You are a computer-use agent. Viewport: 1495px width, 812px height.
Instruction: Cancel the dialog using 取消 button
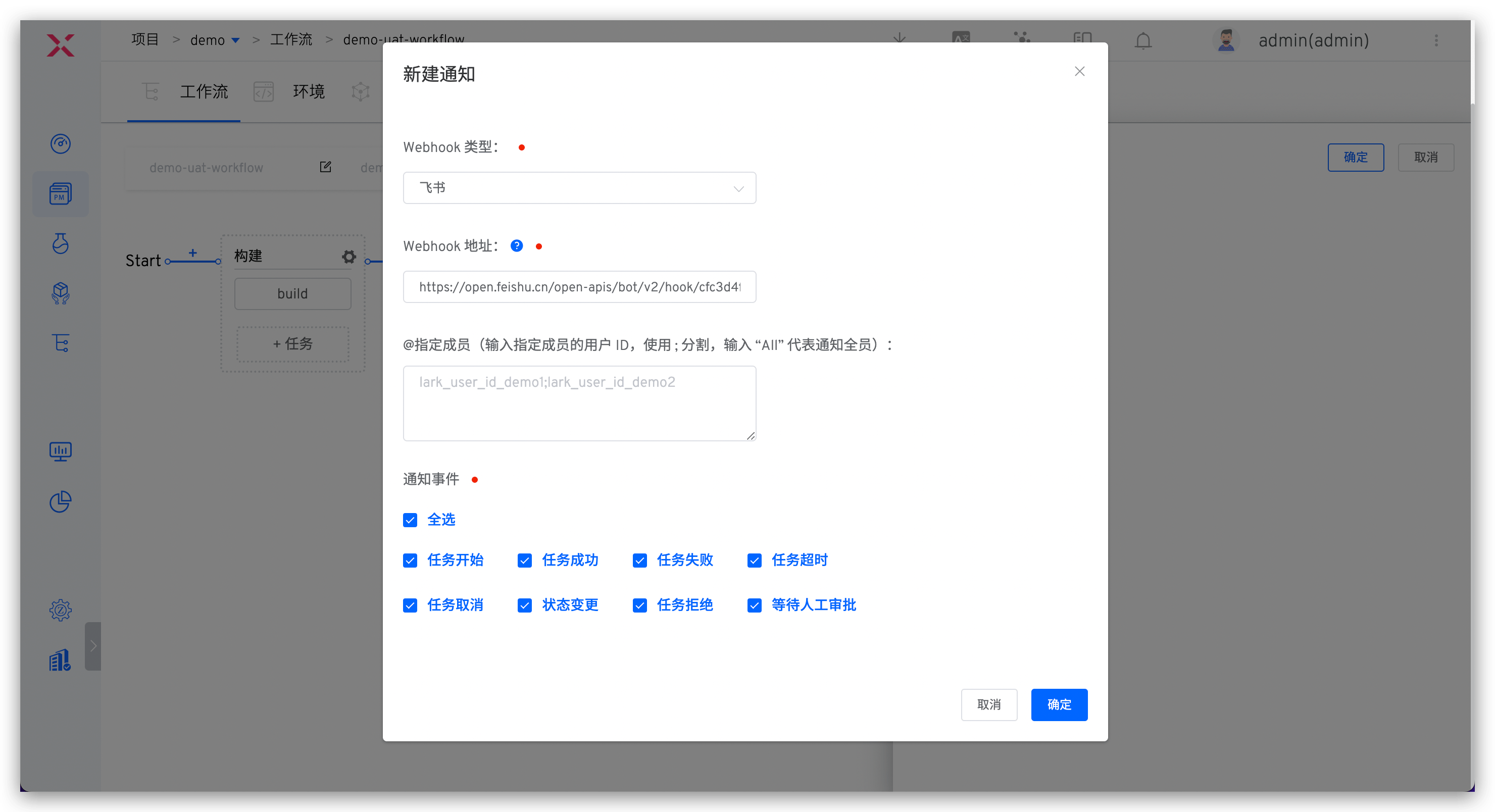(x=989, y=704)
